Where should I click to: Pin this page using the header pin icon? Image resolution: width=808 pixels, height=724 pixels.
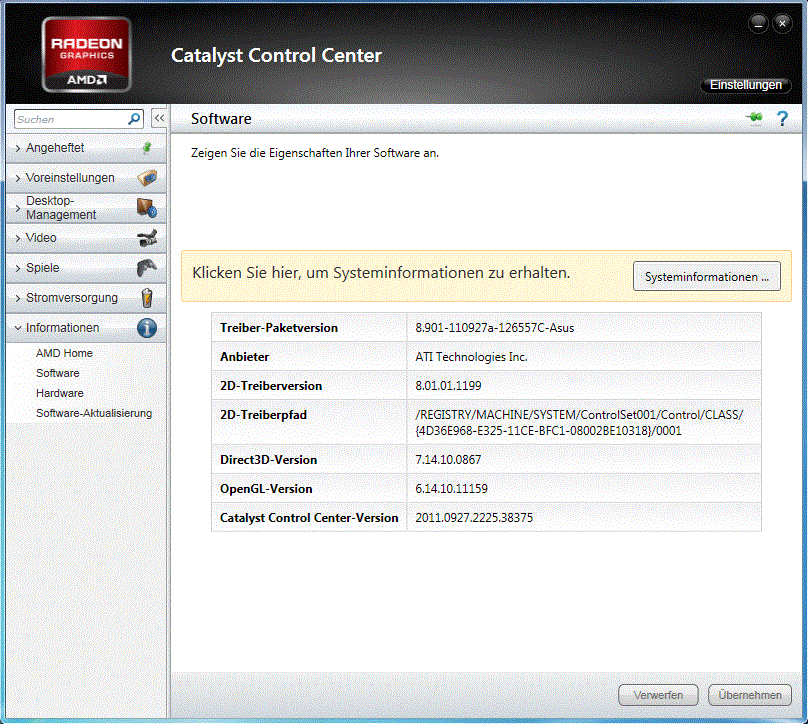coord(755,118)
